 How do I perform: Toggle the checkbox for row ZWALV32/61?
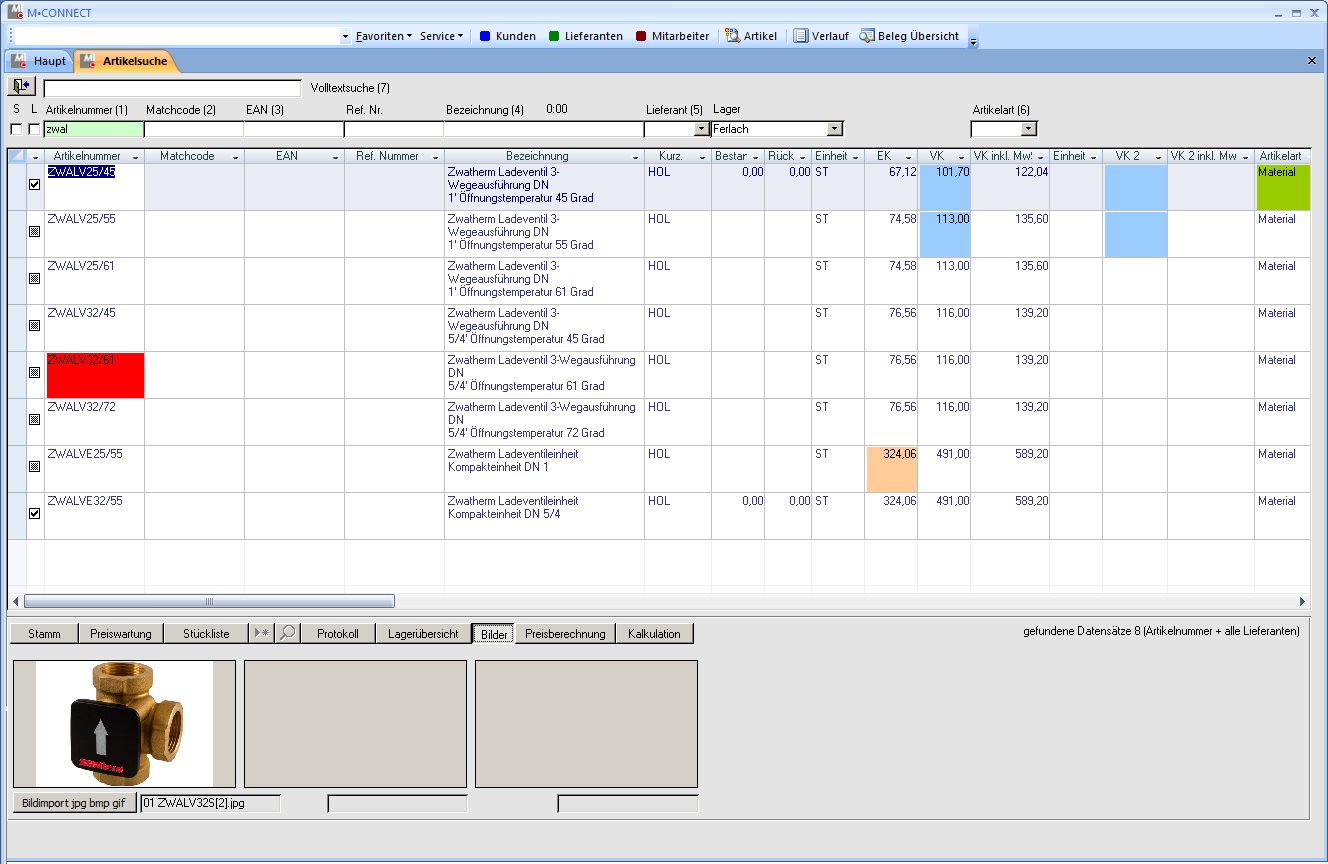pos(35,372)
